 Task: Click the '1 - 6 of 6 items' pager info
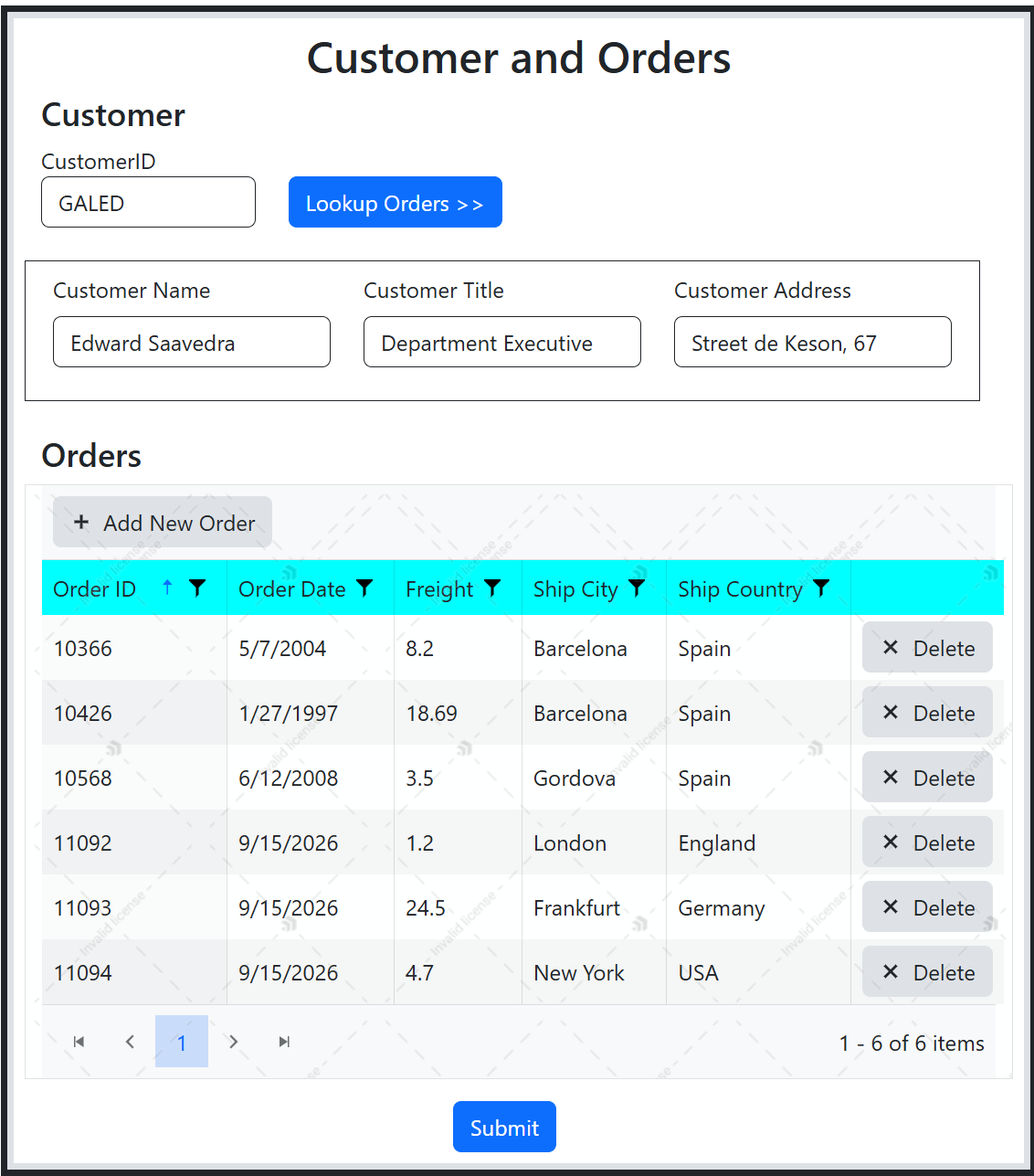point(912,1044)
